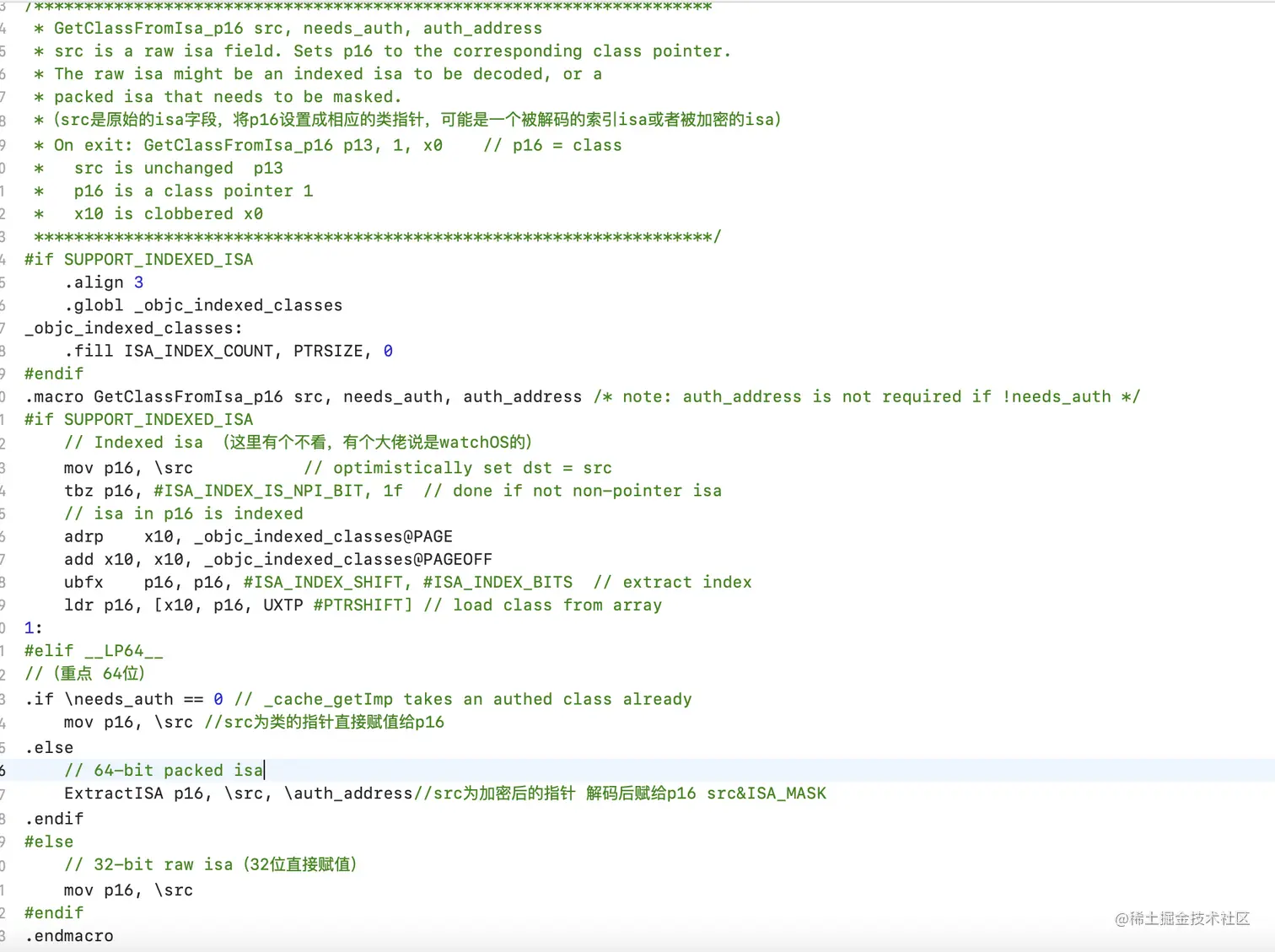Click the '#endif' line above '.endmacro'
Viewport: 1275px width, 952px height.
coord(54,913)
